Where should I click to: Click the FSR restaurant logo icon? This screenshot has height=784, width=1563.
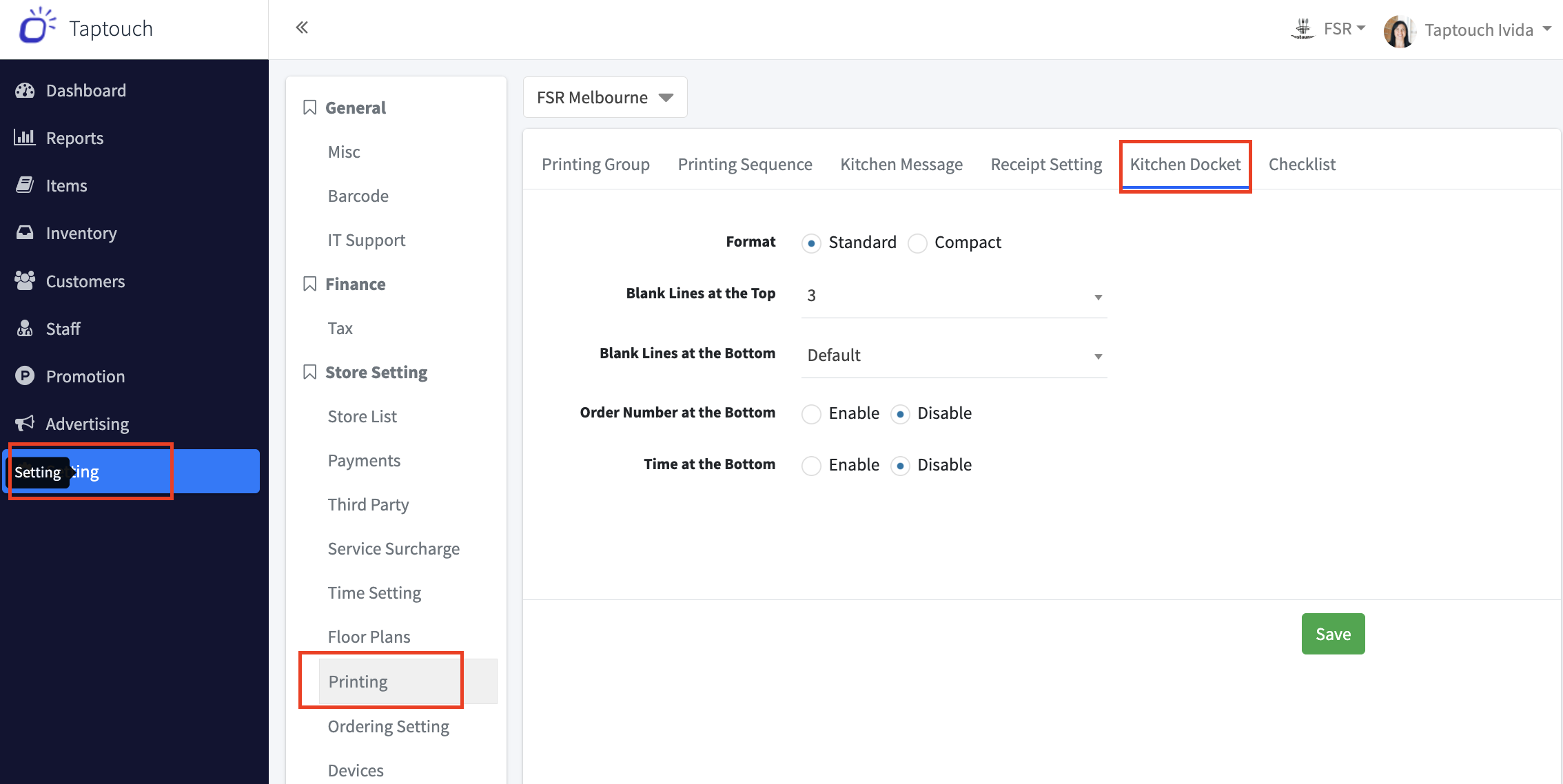(x=1302, y=29)
